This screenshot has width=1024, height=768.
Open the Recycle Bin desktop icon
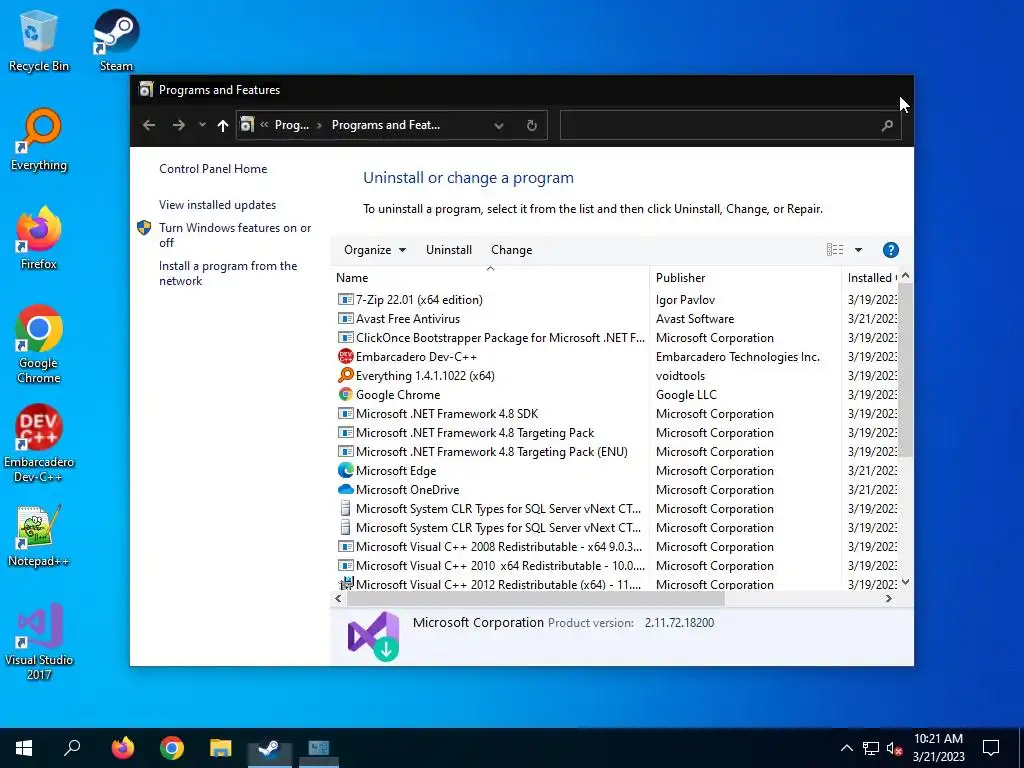click(x=38, y=40)
